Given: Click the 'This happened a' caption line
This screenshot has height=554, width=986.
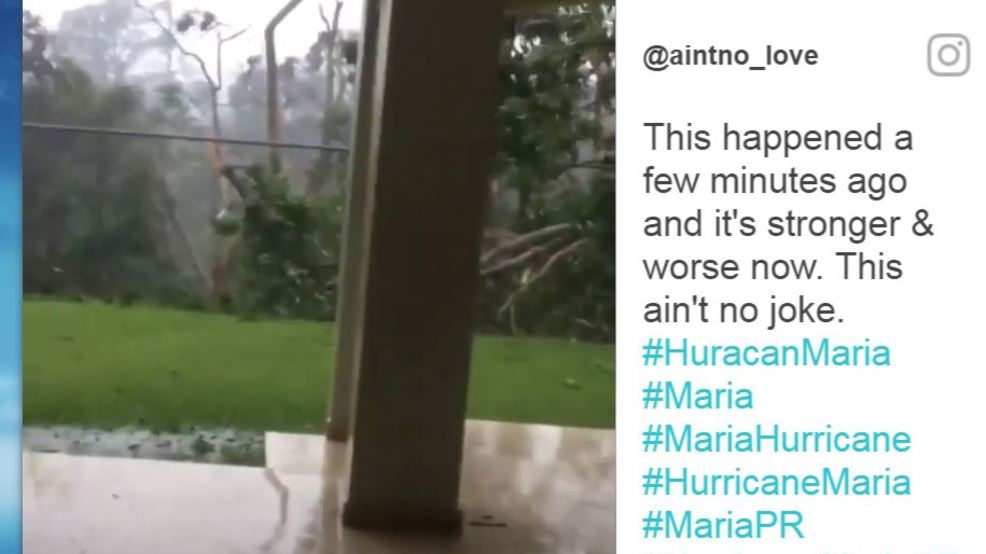Looking at the screenshot, I should (x=778, y=137).
